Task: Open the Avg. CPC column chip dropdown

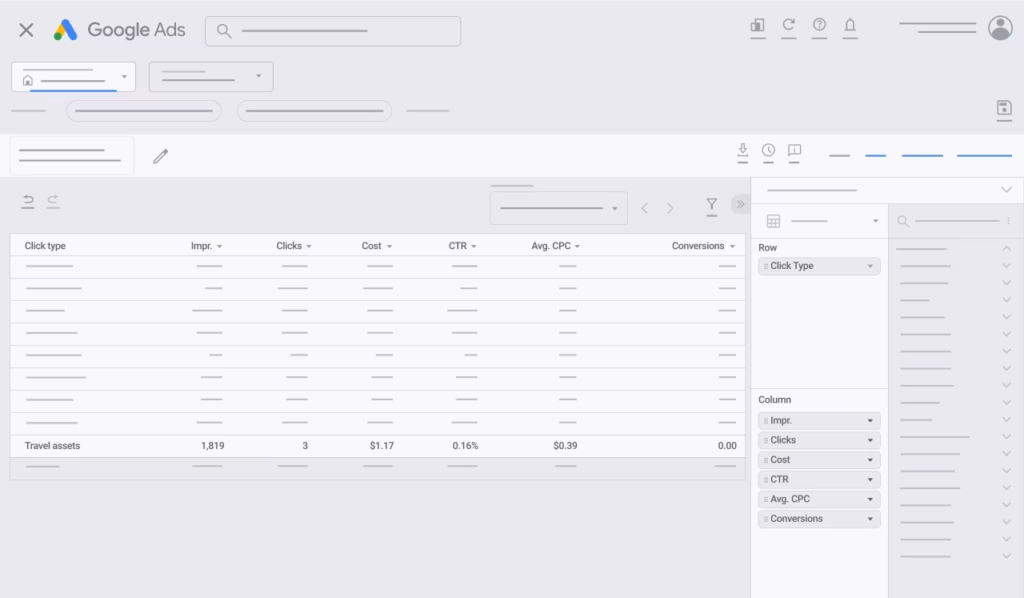Action: click(870, 499)
